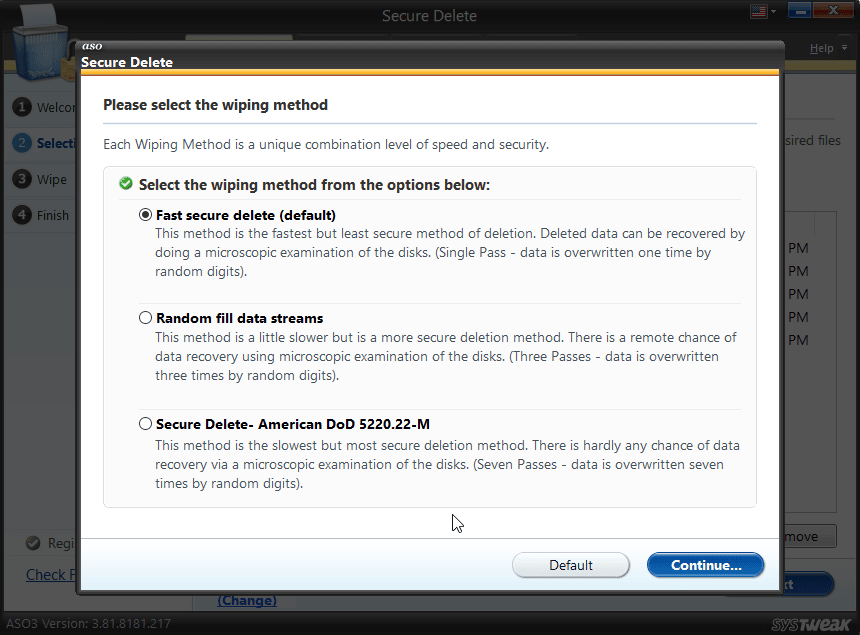
Task: Select the Random fill data streams method
Action: click(146, 317)
